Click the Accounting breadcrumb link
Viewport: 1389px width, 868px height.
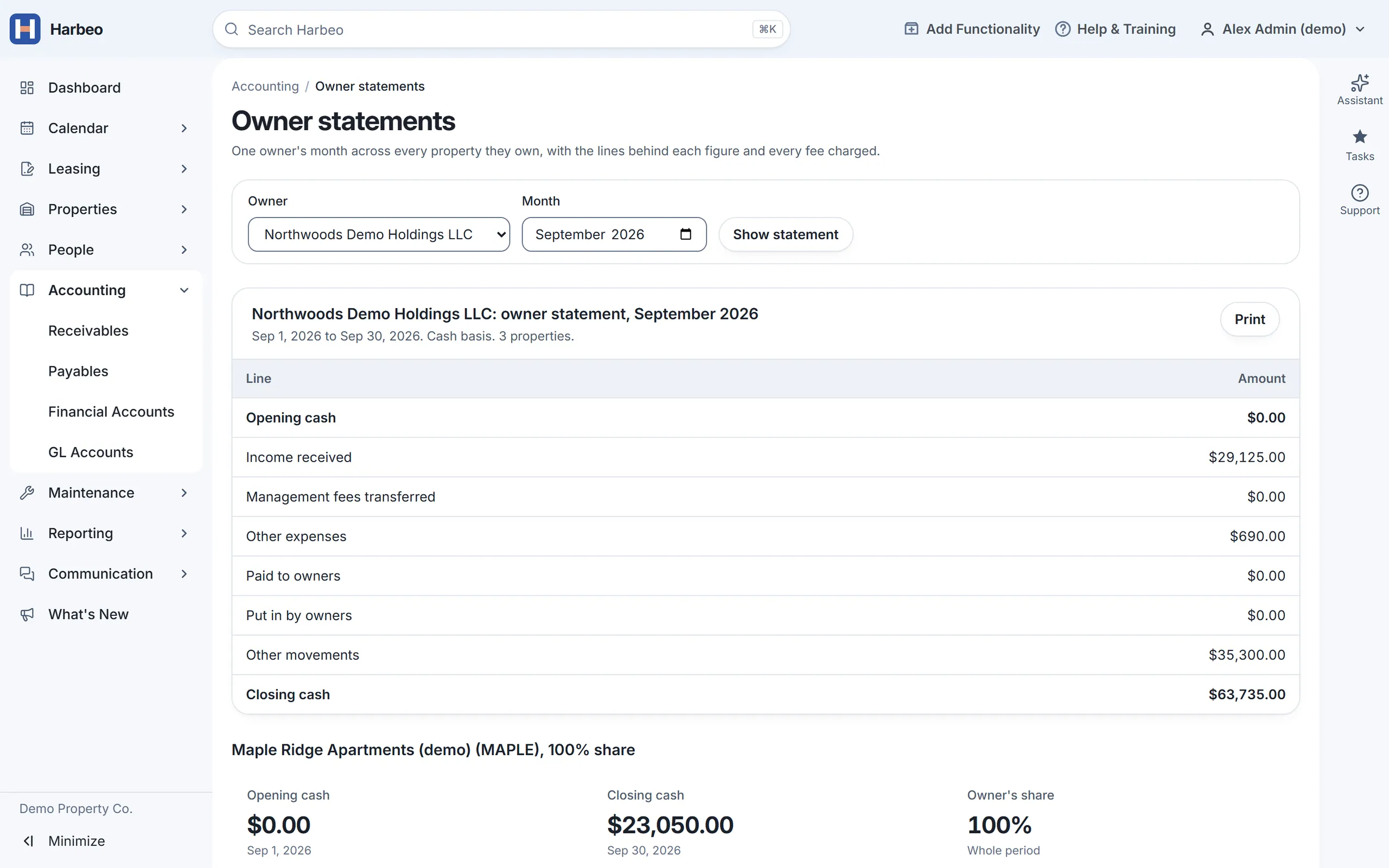tap(265, 86)
